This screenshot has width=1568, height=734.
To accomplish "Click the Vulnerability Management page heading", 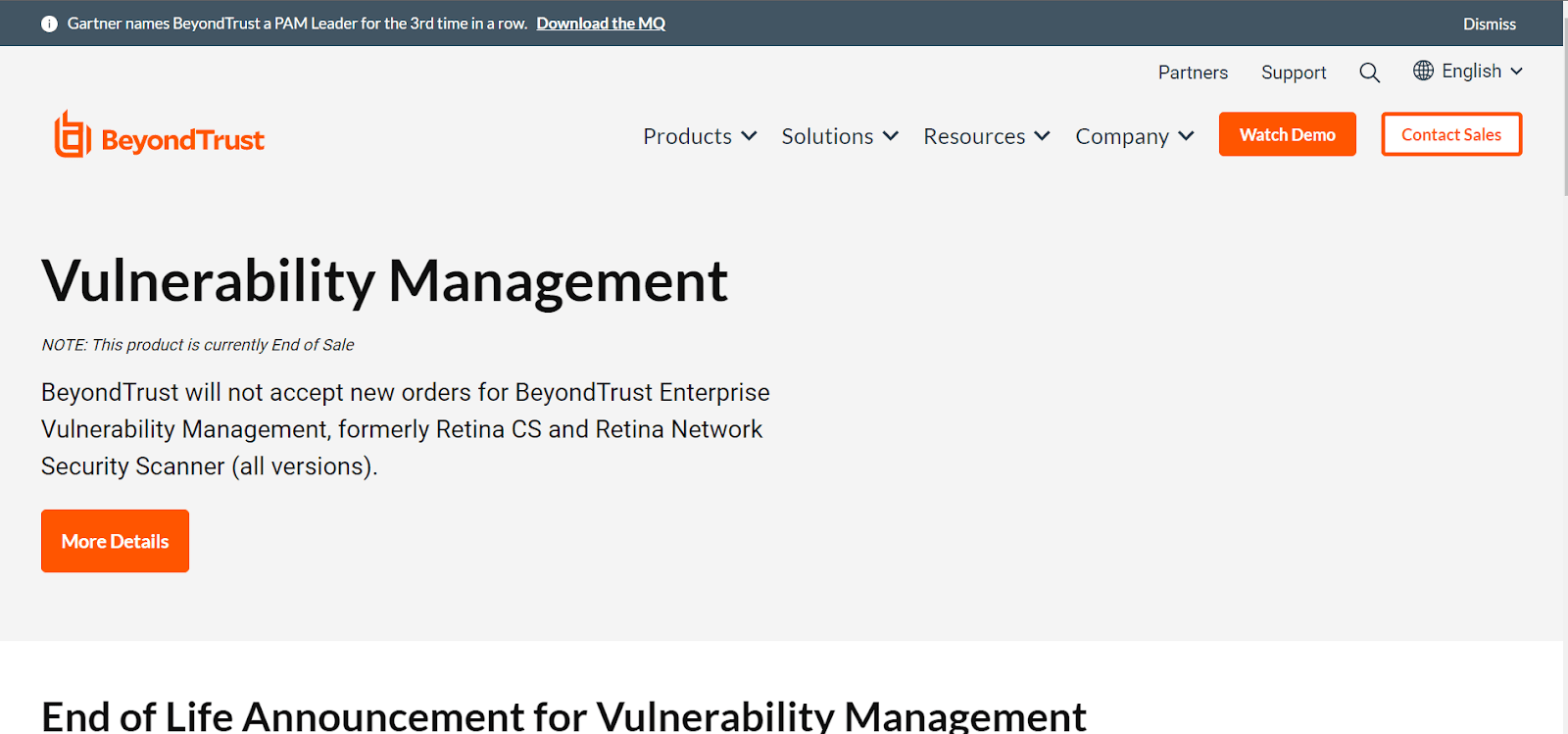I will coord(384,282).
